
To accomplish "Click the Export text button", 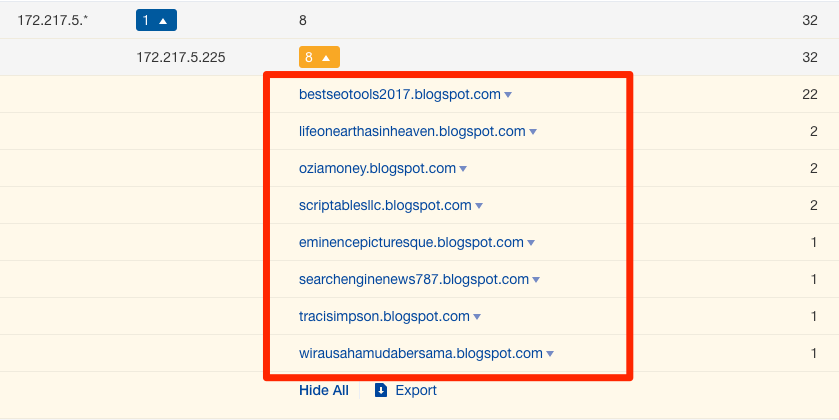I will 416,391.
